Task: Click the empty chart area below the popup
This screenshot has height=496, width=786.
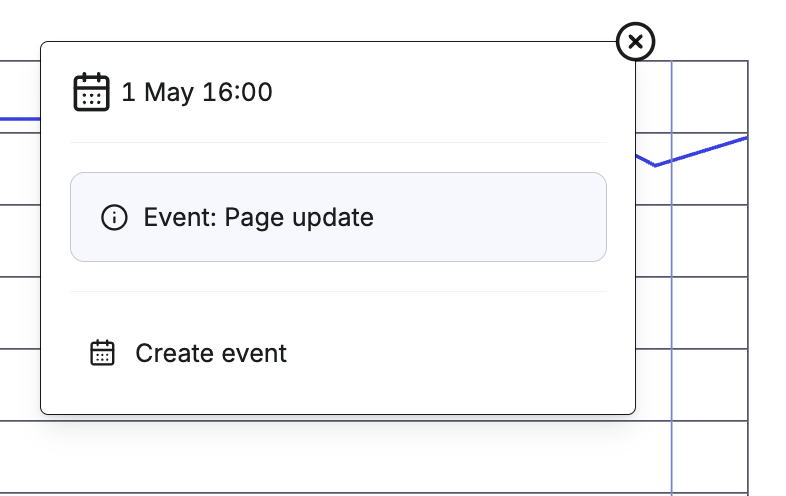Action: pyautogui.click(x=336, y=457)
